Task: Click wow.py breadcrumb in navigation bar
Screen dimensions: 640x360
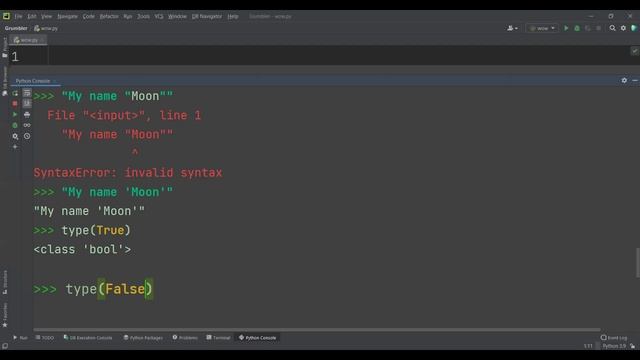Action: 46,28
